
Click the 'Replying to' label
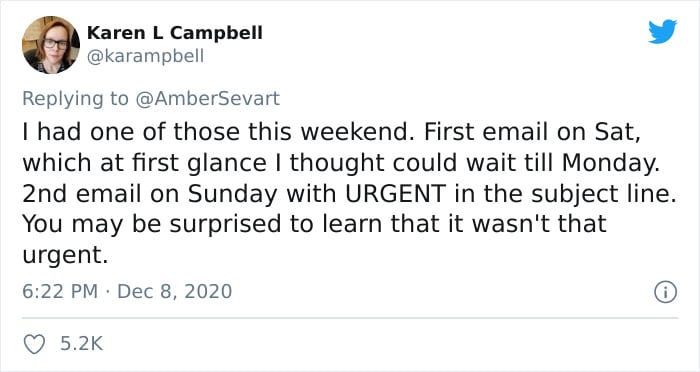[x=75, y=99]
